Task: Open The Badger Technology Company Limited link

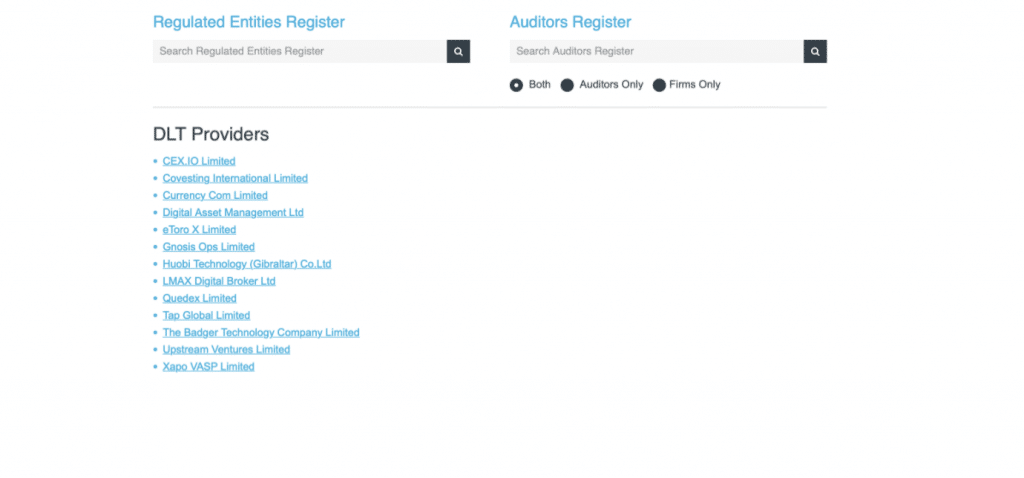Action: click(x=261, y=332)
